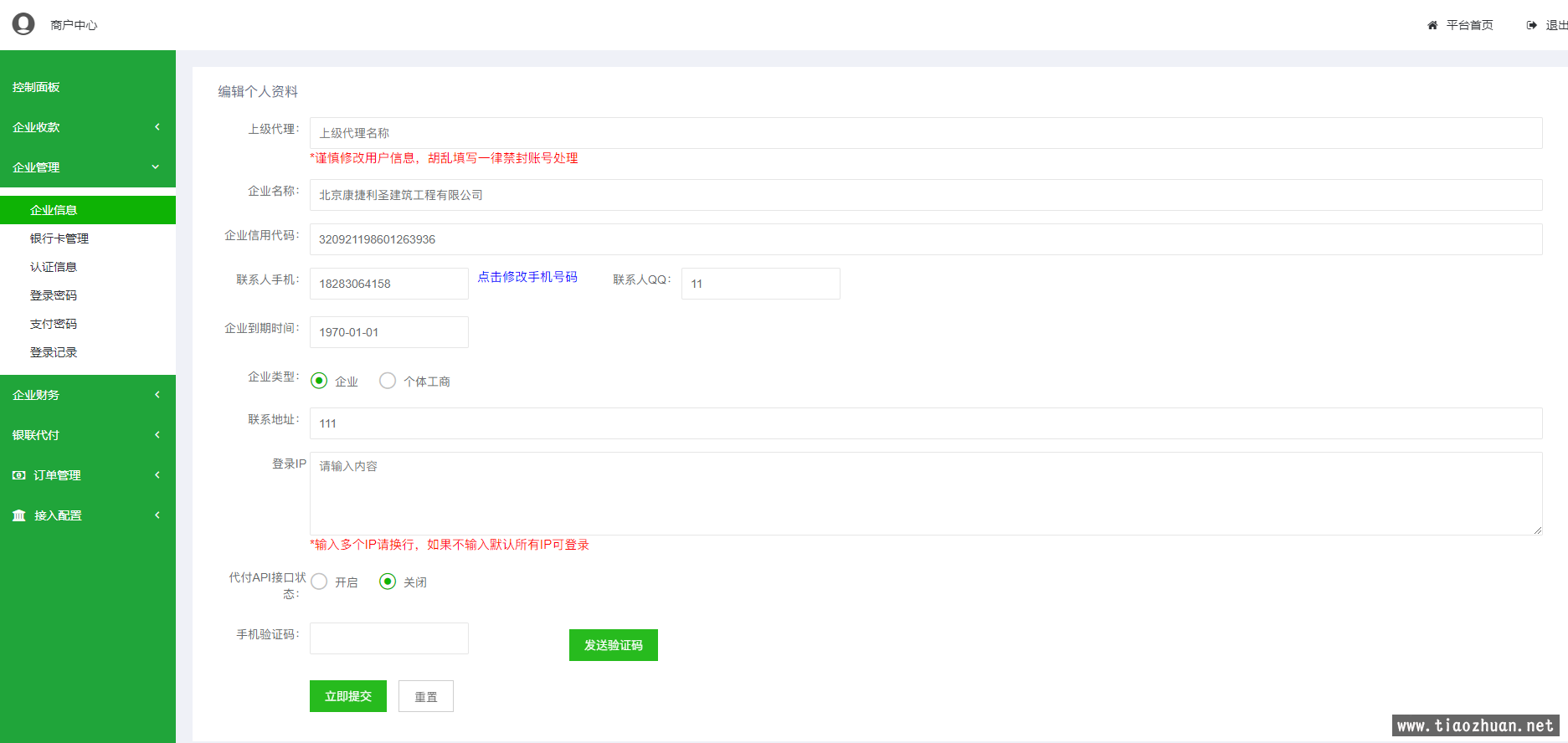Click the 登录IP textarea resize handle

(x=1537, y=530)
